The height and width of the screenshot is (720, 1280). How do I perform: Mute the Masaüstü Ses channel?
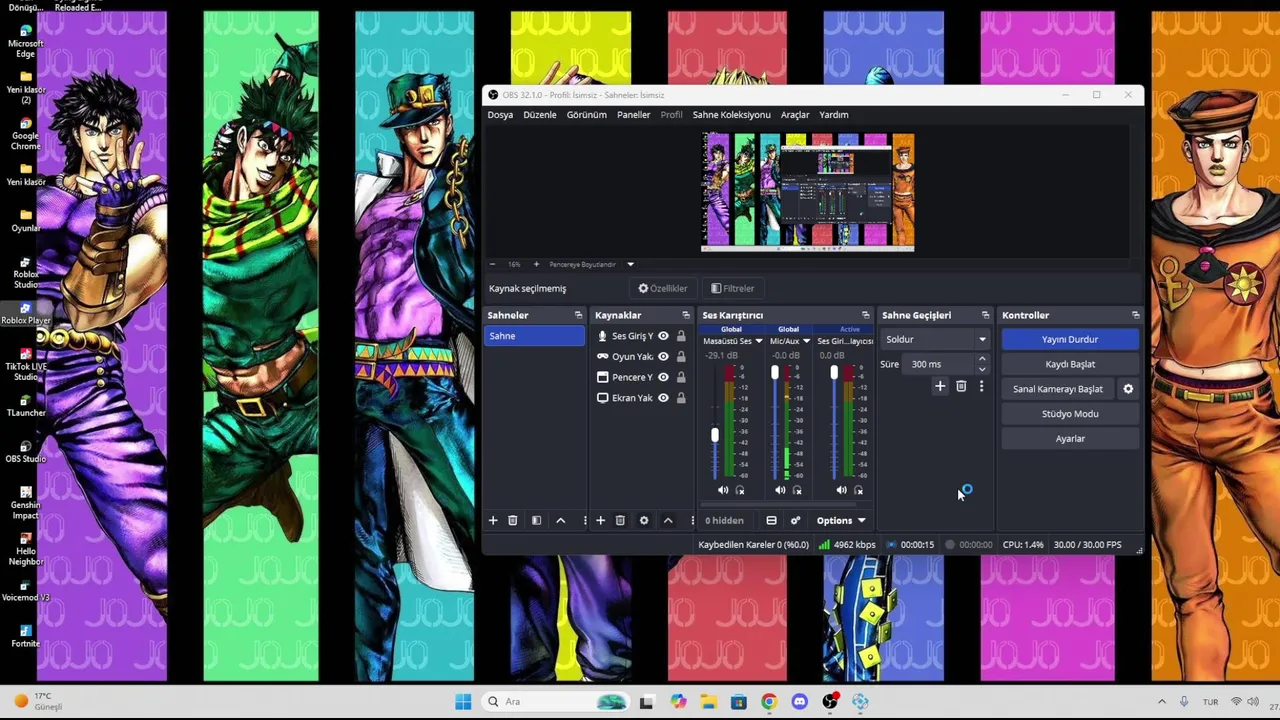(723, 490)
